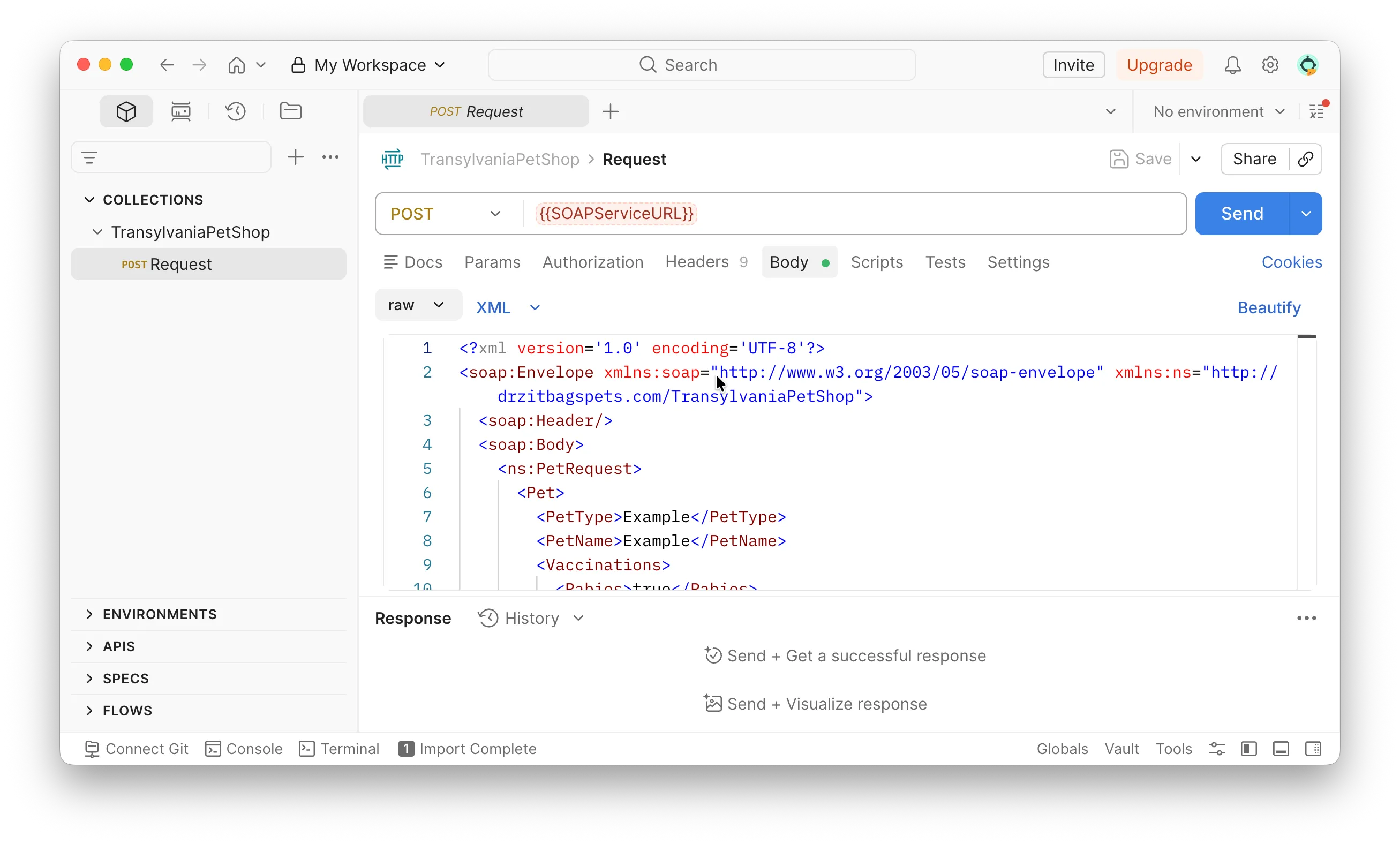This screenshot has width=1400, height=844.
Task: Open the tabs overflow chevron
Action: click(1110, 111)
